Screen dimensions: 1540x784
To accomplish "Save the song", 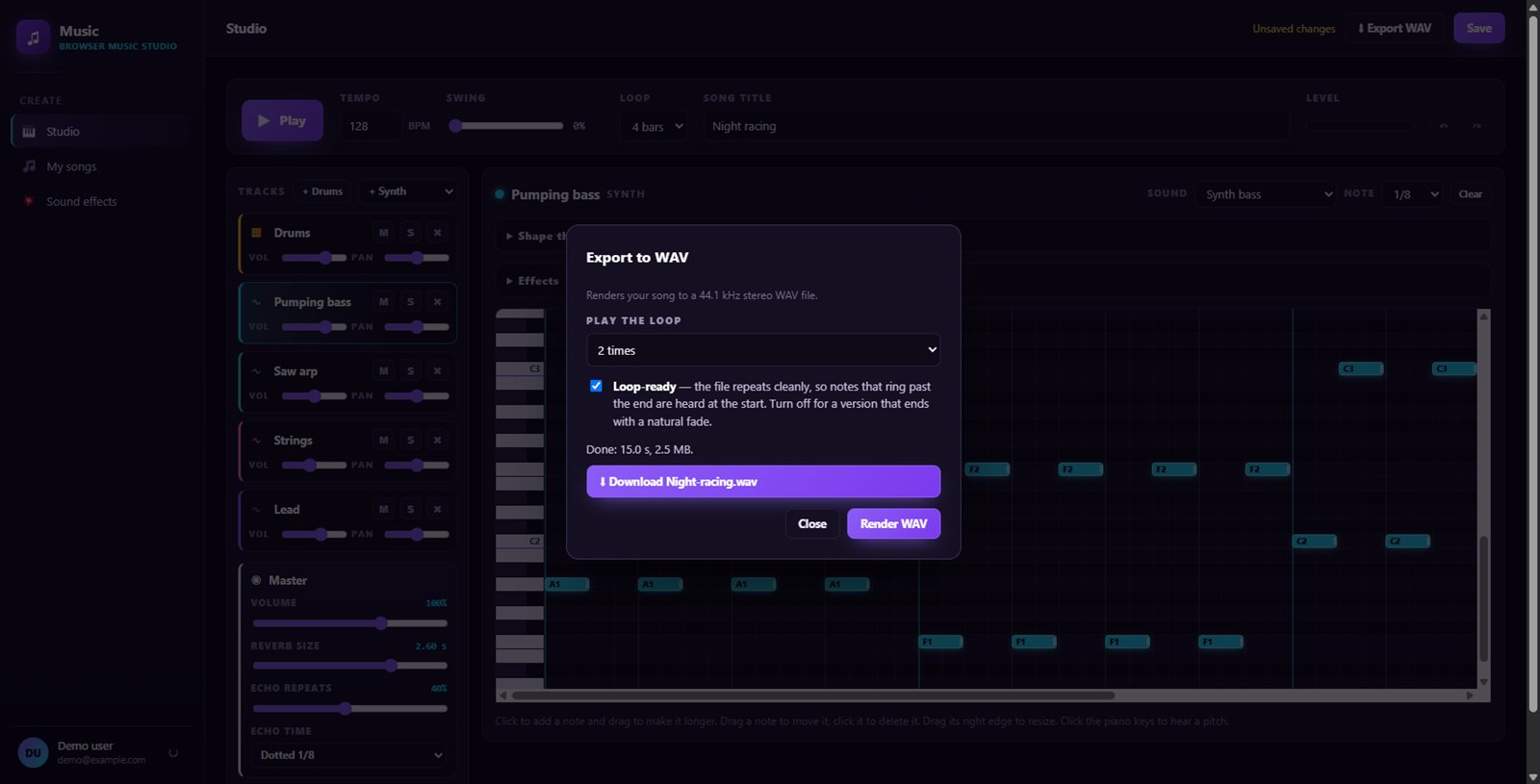I will [1478, 28].
